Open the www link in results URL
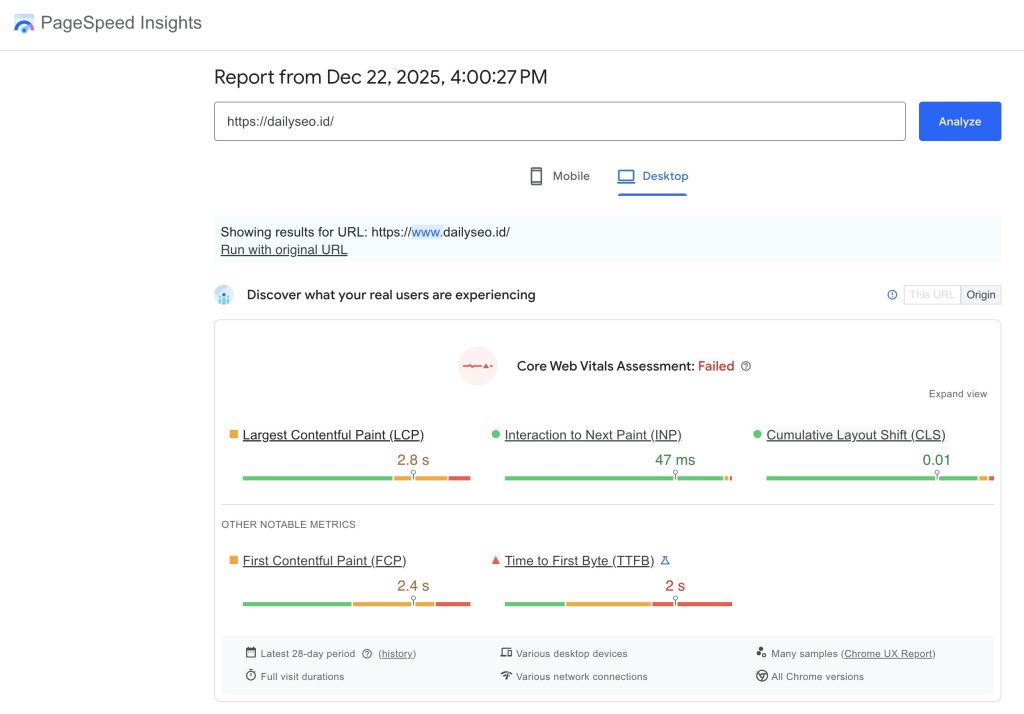This screenshot has height=714, width=1024. [x=426, y=232]
